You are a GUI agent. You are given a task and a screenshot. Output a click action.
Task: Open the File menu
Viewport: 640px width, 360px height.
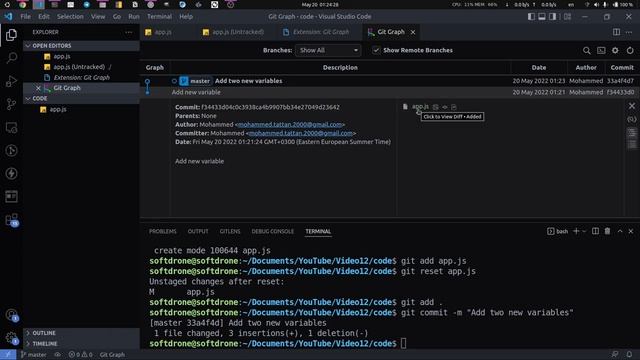coord(25,17)
